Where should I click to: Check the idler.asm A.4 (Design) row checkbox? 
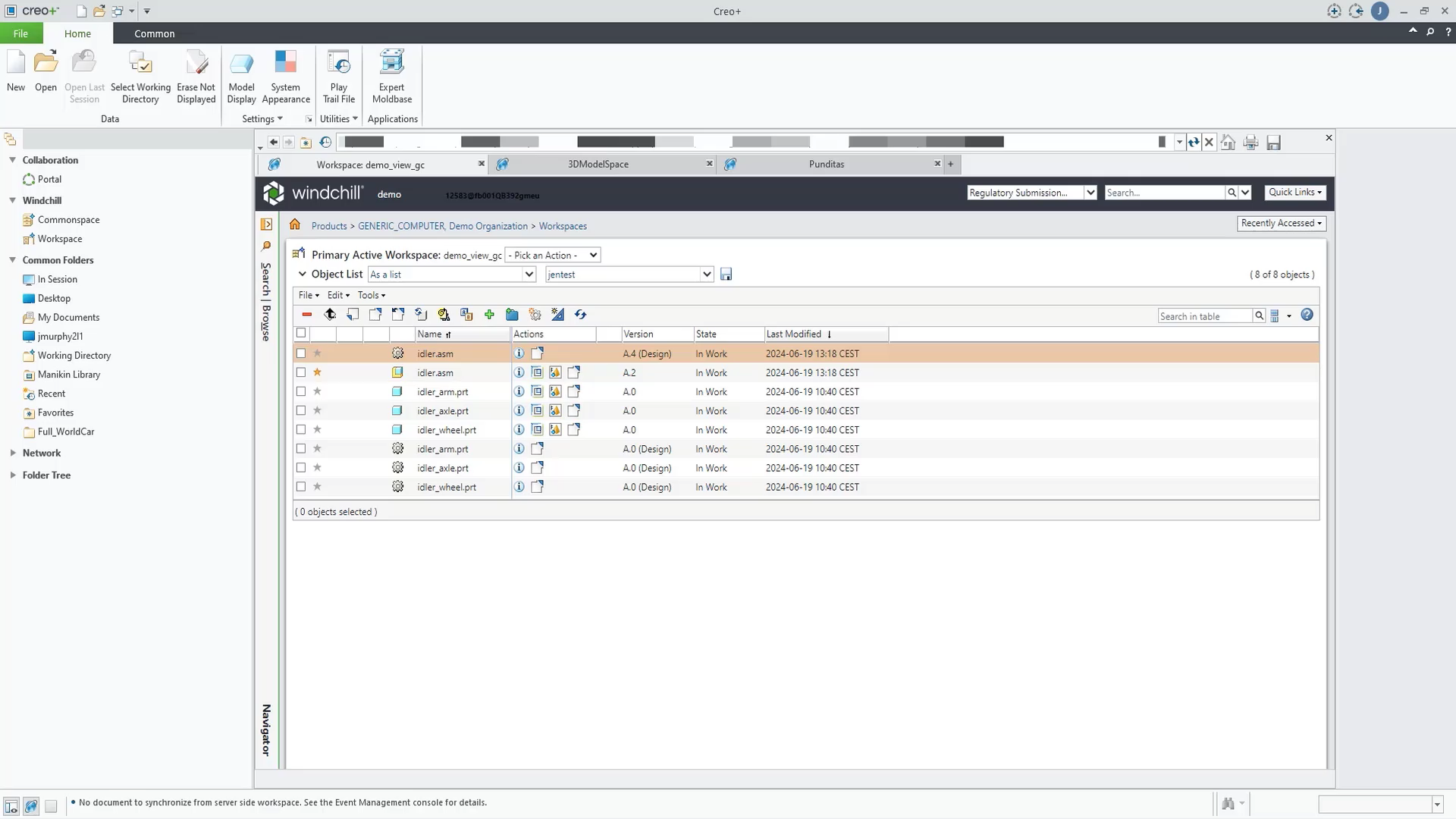[x=301, y=353]
